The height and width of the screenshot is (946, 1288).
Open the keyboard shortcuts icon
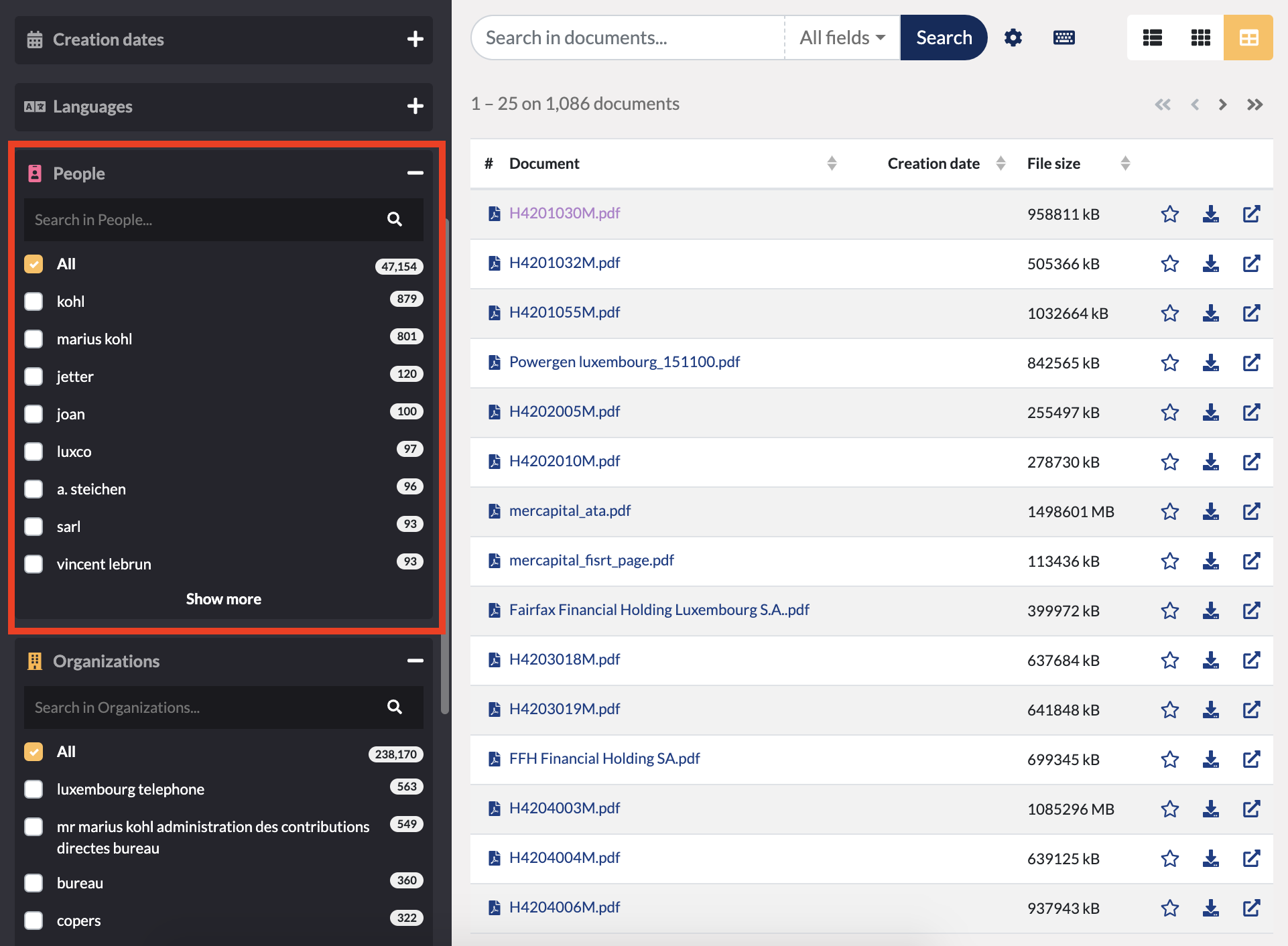1064,38
